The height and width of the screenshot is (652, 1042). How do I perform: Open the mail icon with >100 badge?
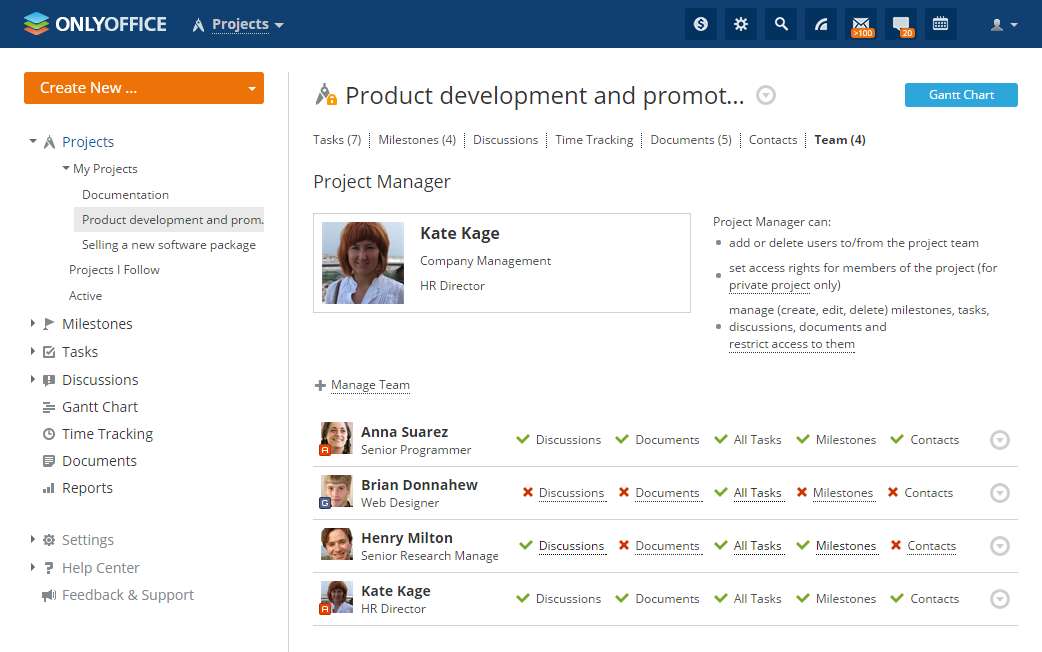(x=861, y=24)
